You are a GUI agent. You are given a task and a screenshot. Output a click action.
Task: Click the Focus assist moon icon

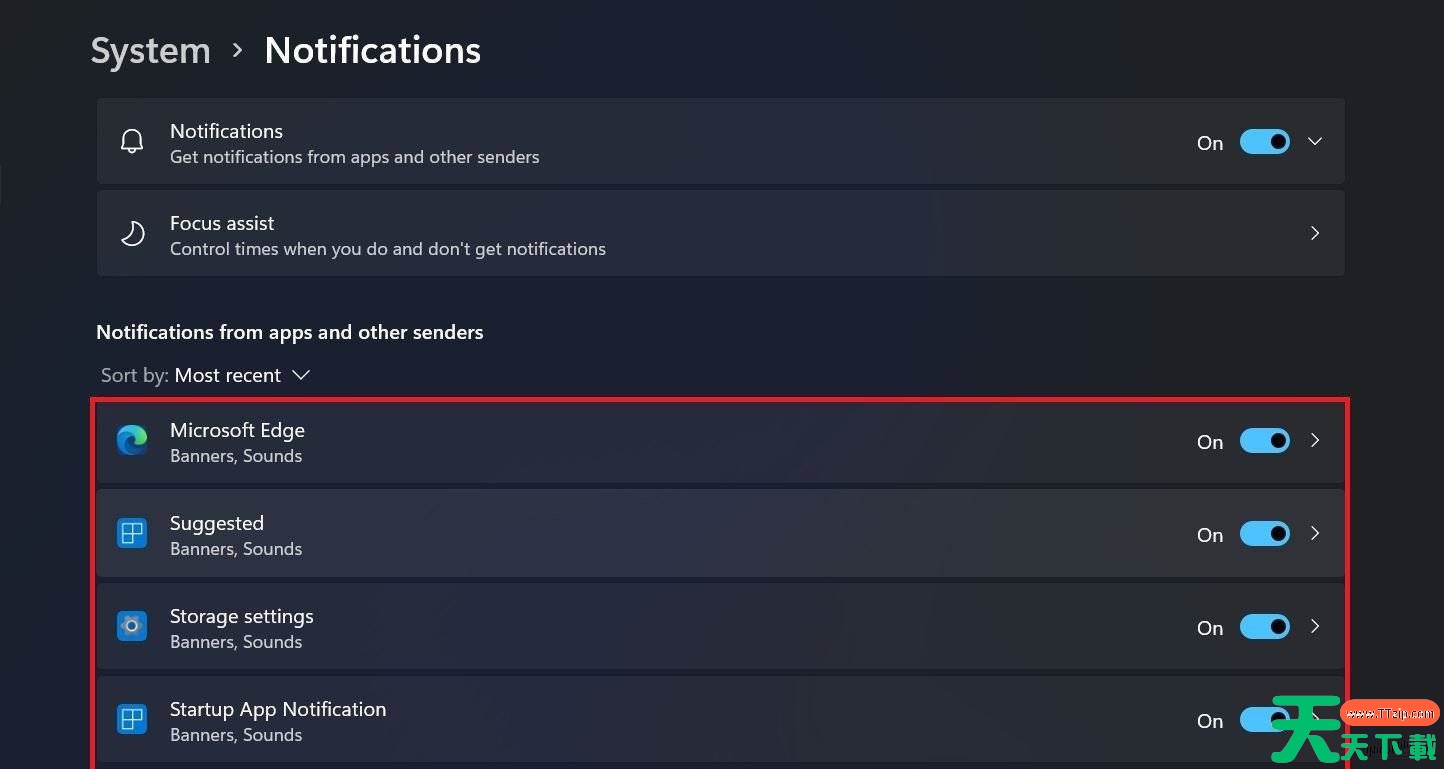[x=132, y=234]
